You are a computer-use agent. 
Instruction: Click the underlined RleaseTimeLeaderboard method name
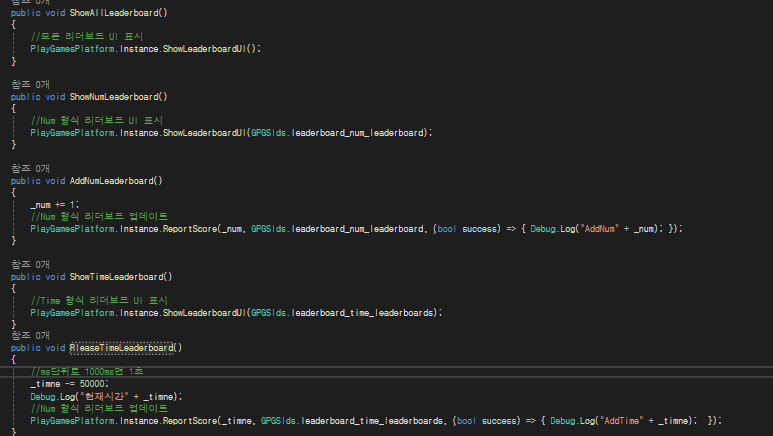pyautogui.click(x=121, y=348)
